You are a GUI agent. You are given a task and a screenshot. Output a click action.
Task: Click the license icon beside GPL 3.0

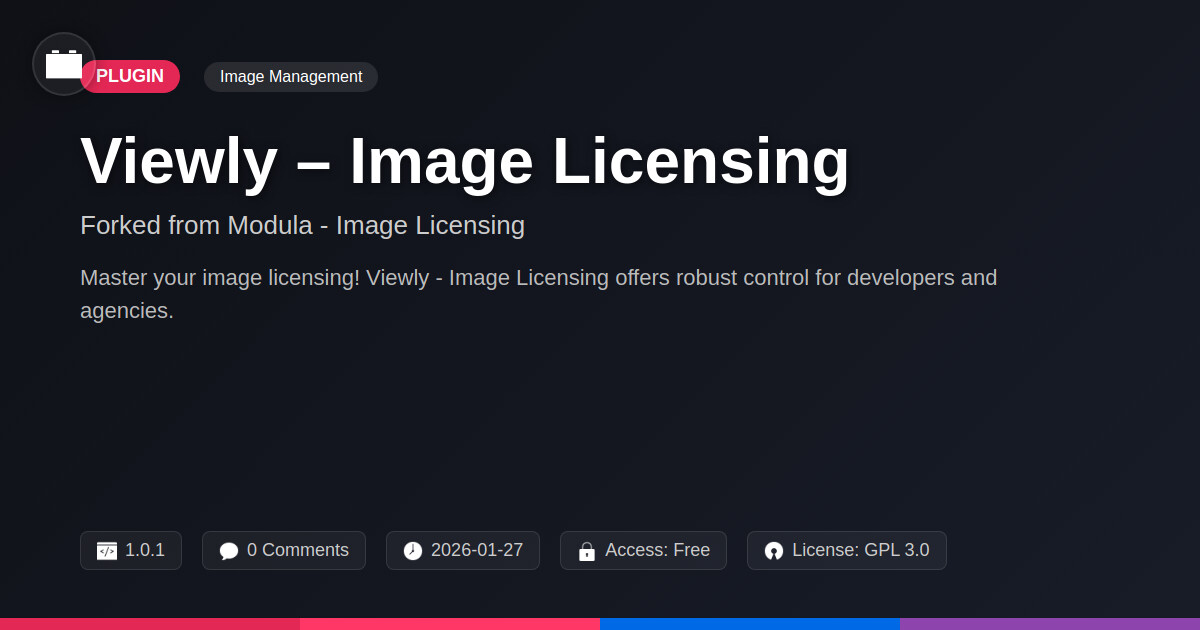pos(774,551)
